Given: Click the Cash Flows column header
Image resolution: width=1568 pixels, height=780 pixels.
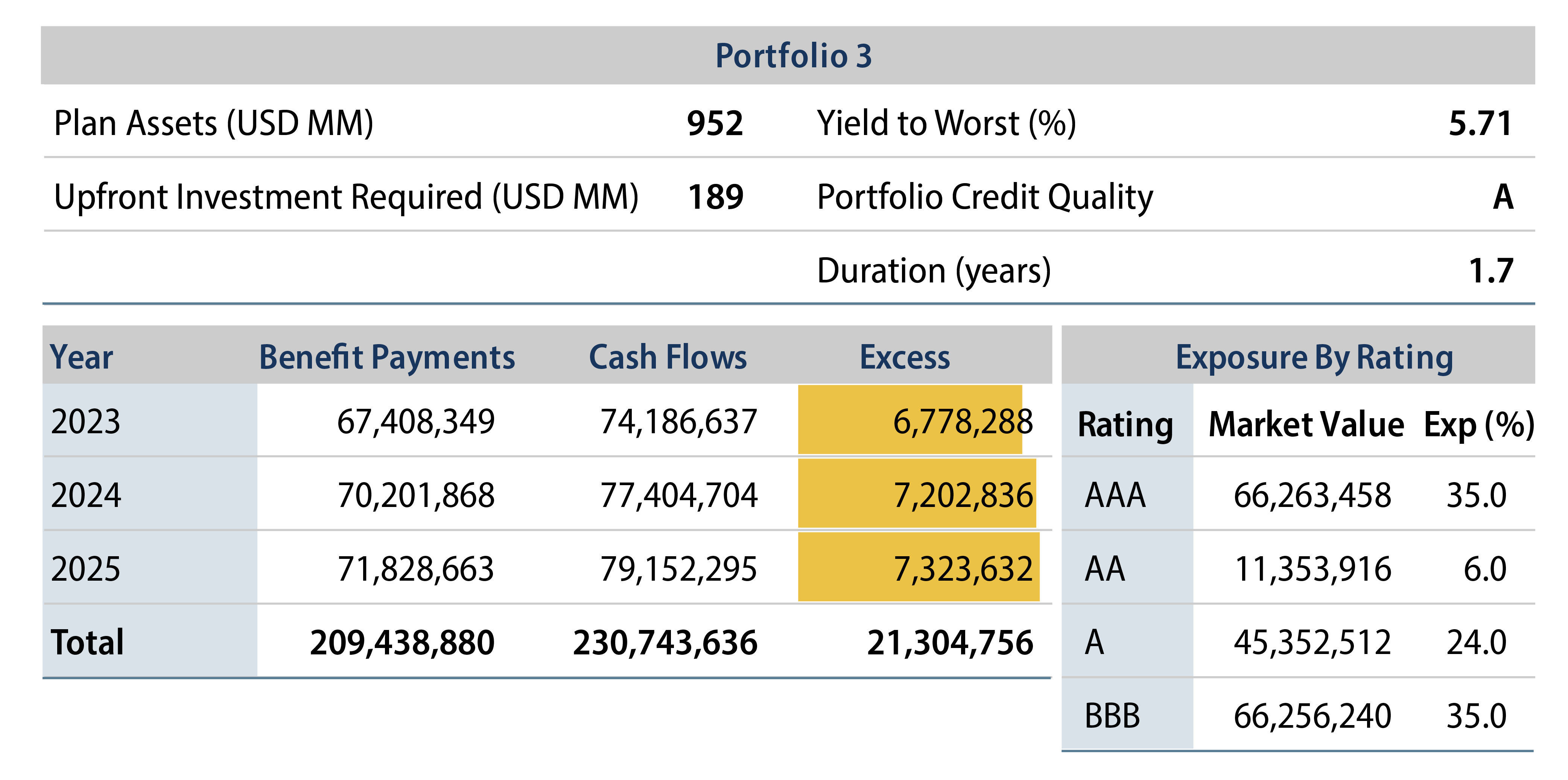Looking at the screenshot, I should [x=668, y=357].
